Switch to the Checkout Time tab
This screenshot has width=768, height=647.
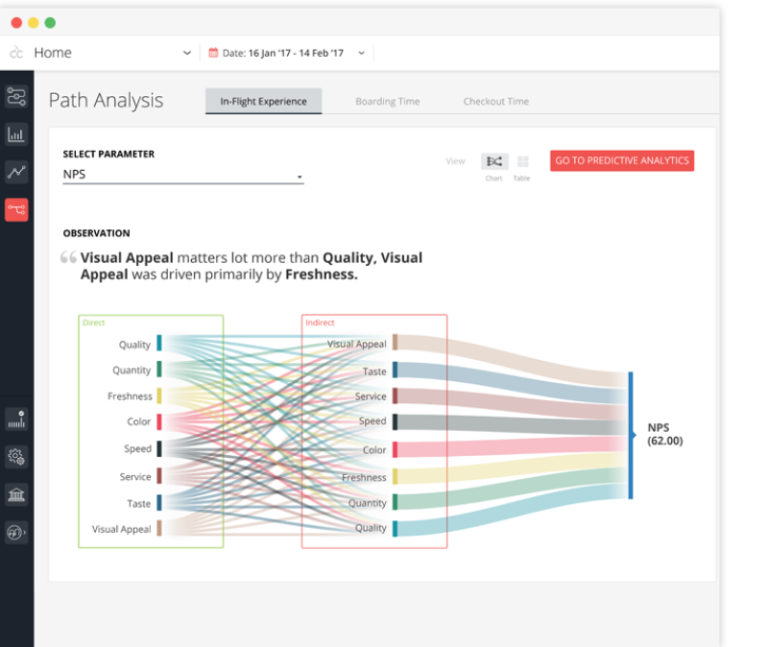[x=496, y=101]
